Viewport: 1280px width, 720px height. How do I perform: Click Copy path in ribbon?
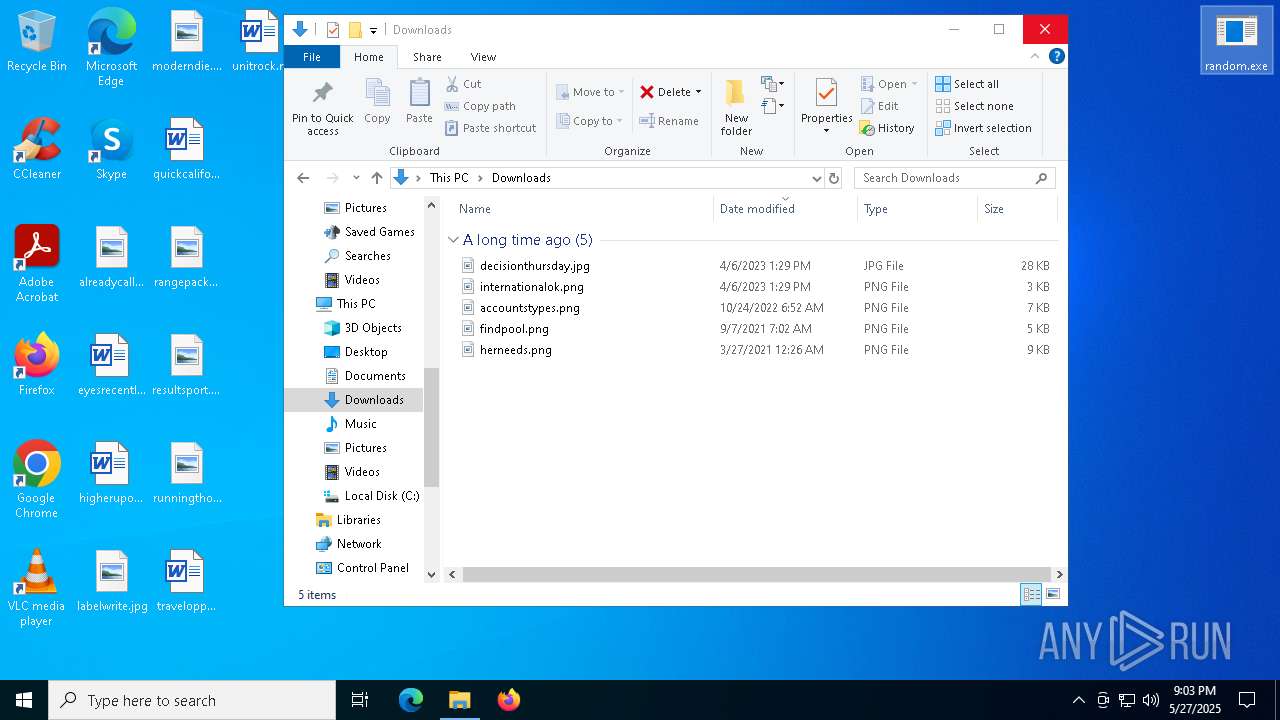point(480,106)
